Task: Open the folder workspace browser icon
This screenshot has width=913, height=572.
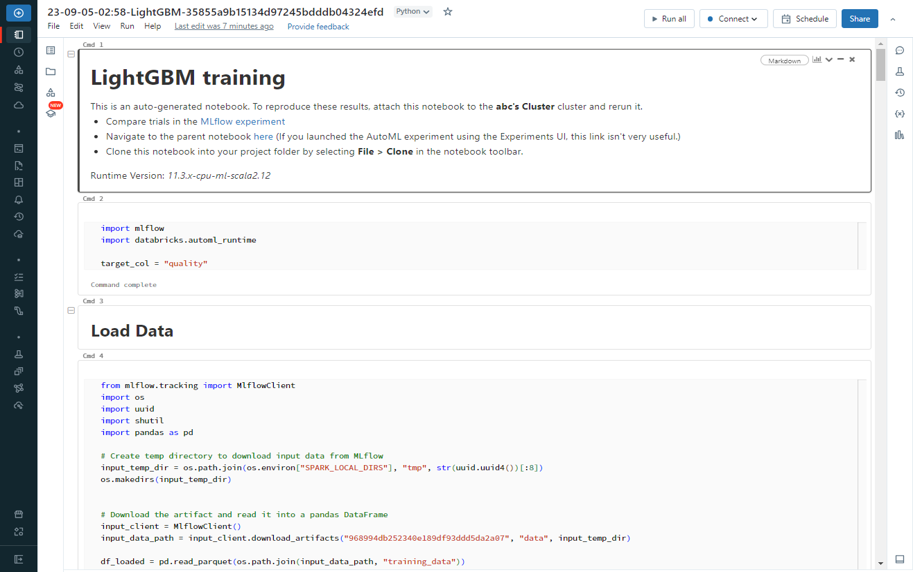Action: (x=51, y=72)
